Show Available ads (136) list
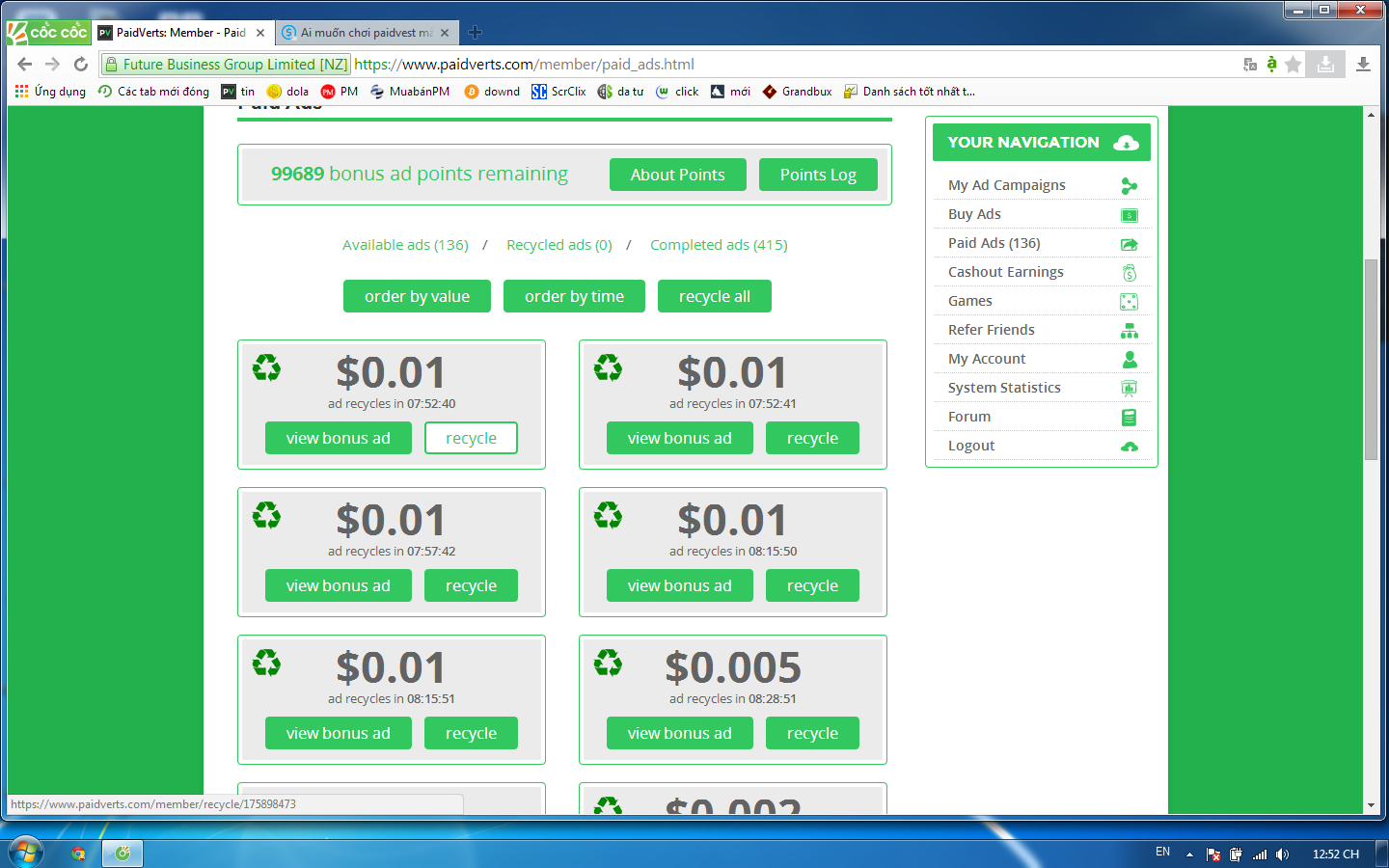This screenshot has height=868, width=1389. click(405, 245)
